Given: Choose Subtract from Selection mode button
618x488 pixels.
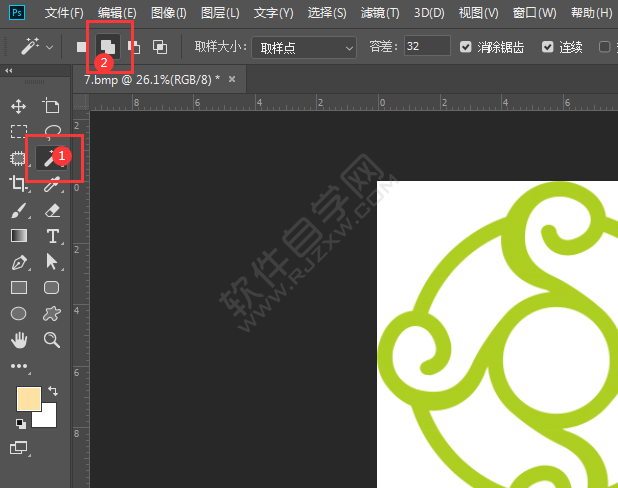Looking at the screenshot, I should click(134, 47).
